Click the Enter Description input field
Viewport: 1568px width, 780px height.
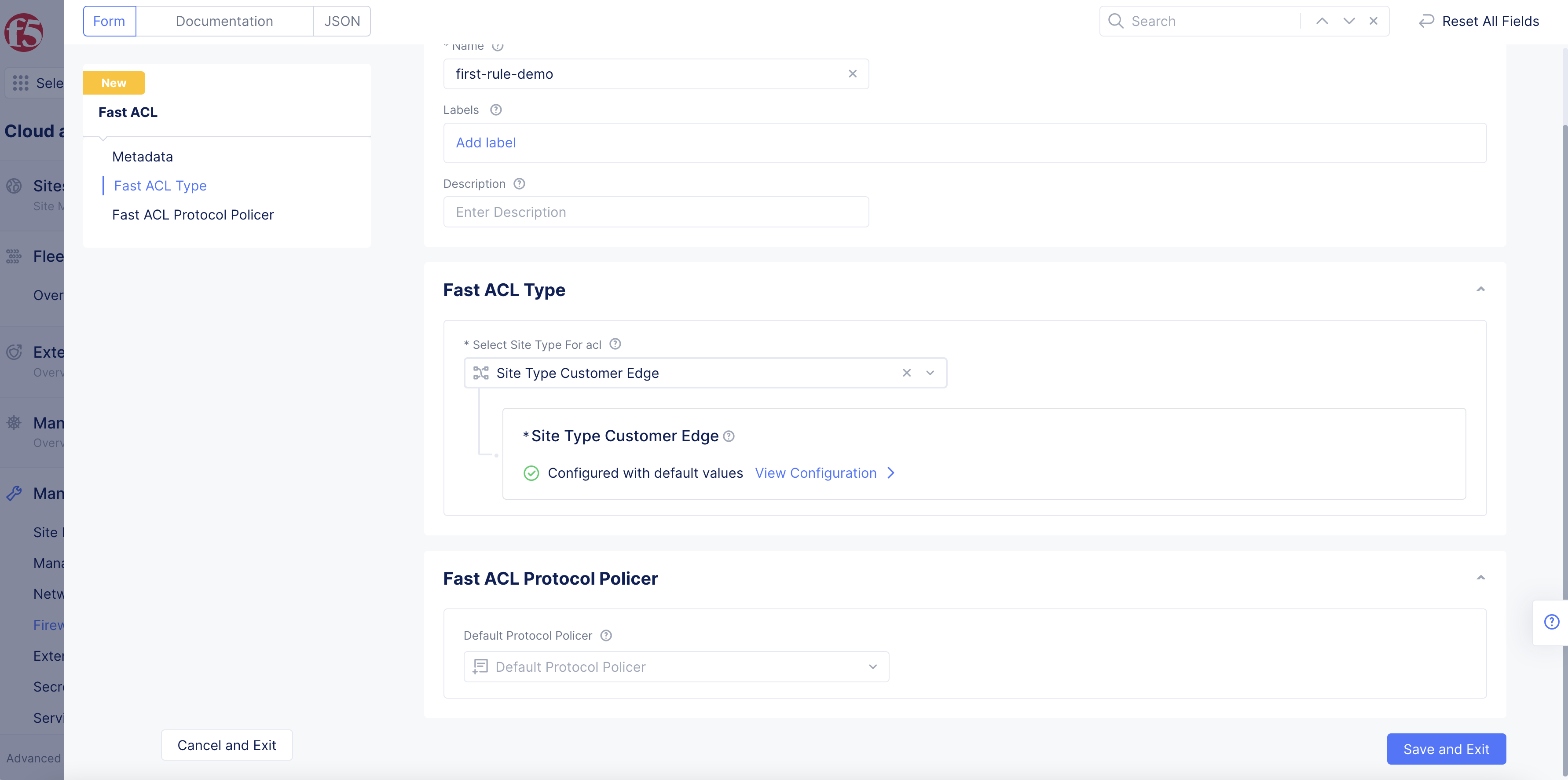point(656,212)
